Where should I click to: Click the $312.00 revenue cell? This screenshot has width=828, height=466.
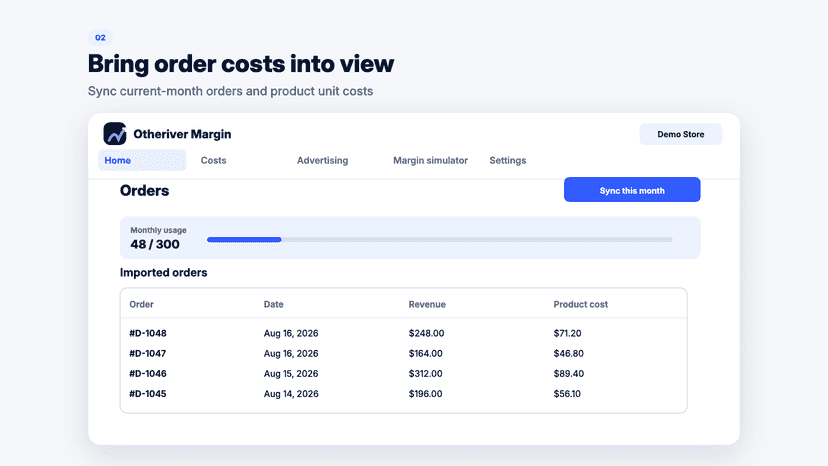426,374
